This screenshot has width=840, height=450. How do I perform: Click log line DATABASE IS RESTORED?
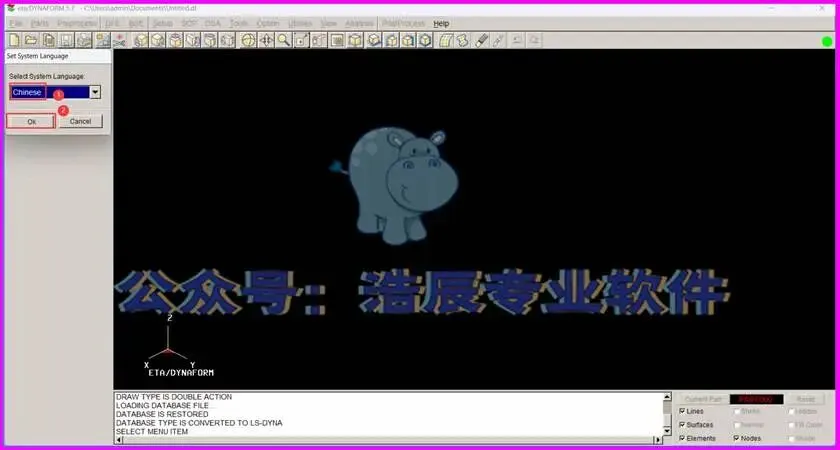pyautogui.click(x=162, y=414)
